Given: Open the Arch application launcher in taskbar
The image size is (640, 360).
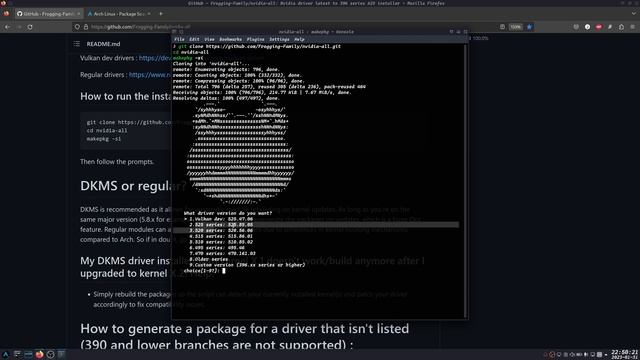Looking at the screenshot, I should point(5,354).
